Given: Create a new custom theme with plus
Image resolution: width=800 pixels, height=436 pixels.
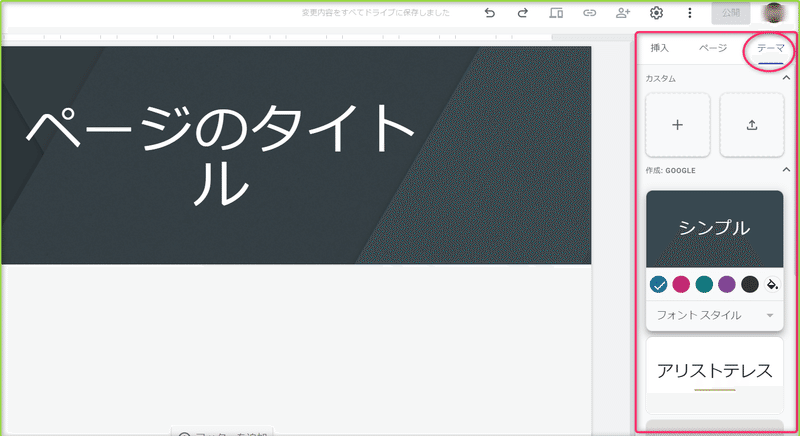Looking at the screenshot, I should (678, 125).
